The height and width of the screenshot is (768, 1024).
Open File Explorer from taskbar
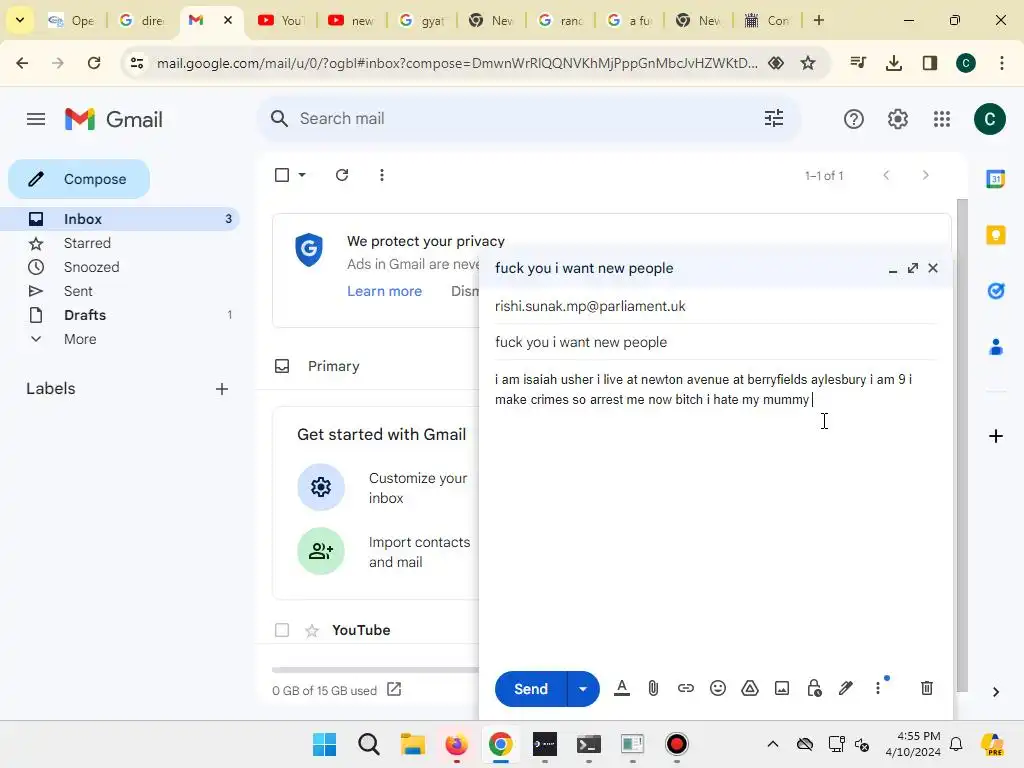pos(413,744)
